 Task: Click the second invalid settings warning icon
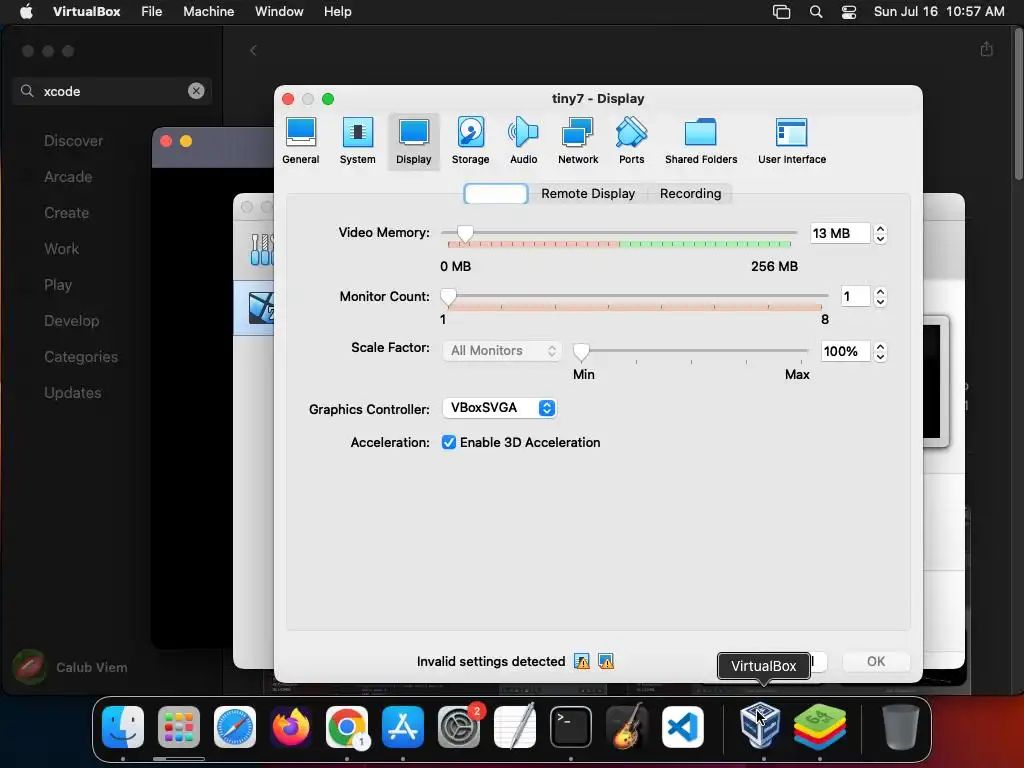click(606, 662)
